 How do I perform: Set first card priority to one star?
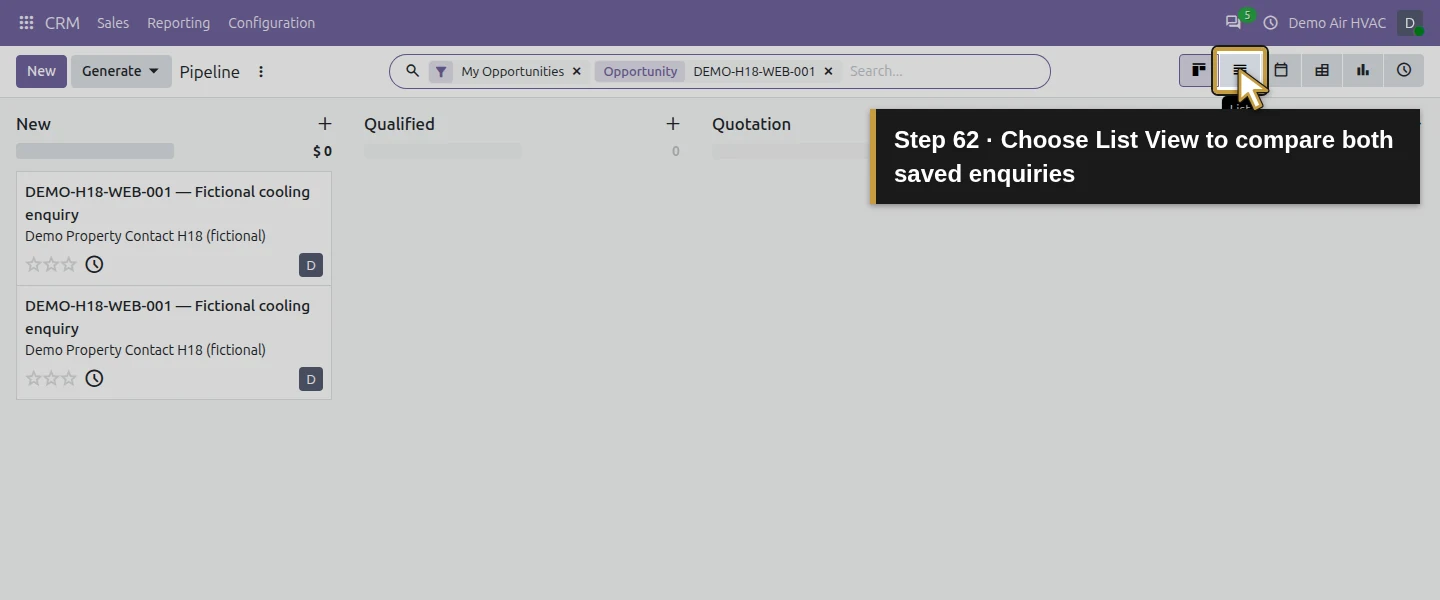(x=33, y=264)
